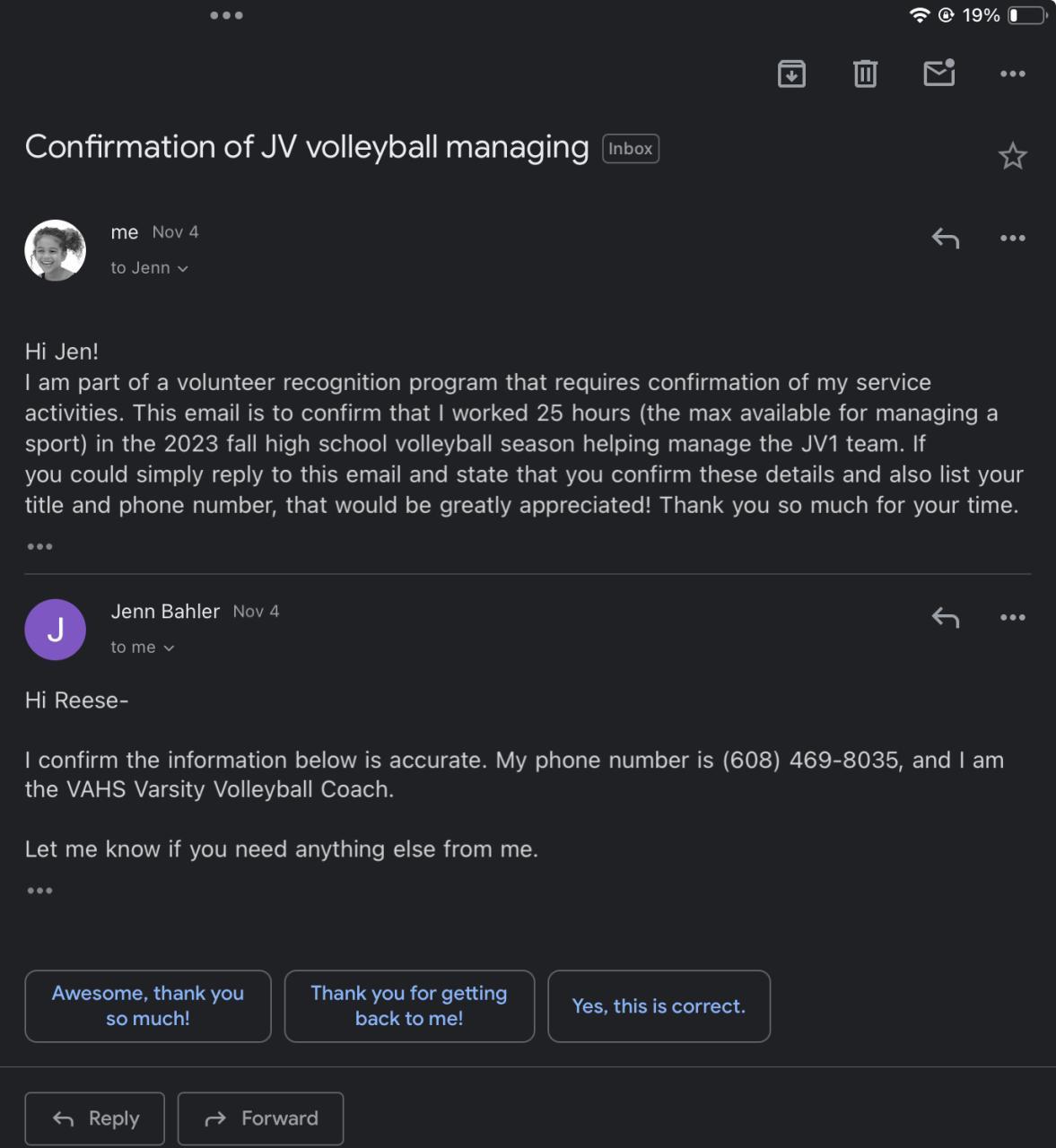Show trimmed content in Jenn's reply

click(39, 891)
